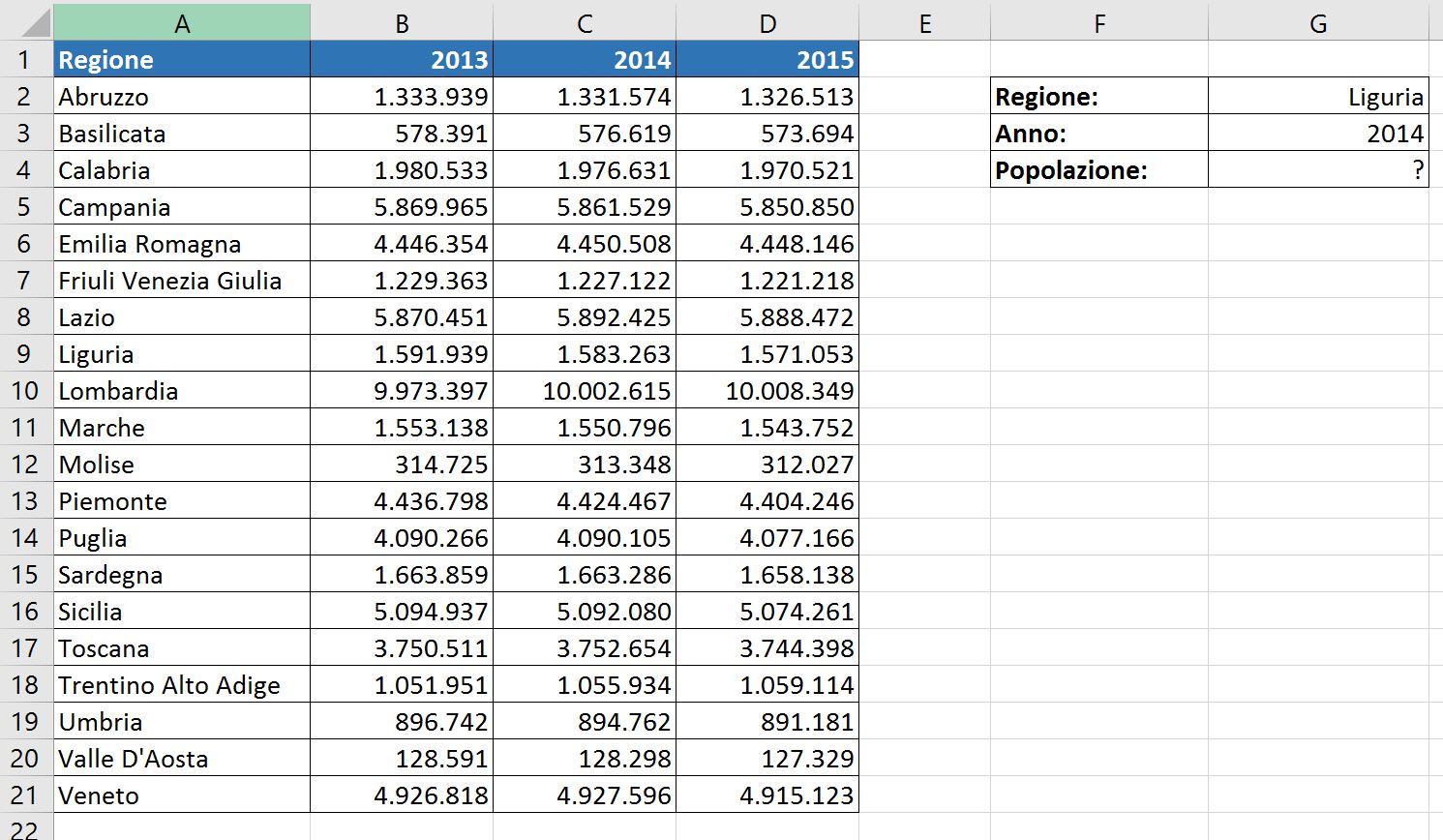
Task: Select the Valle D'Aosta cell
Action: click(182, 759)
